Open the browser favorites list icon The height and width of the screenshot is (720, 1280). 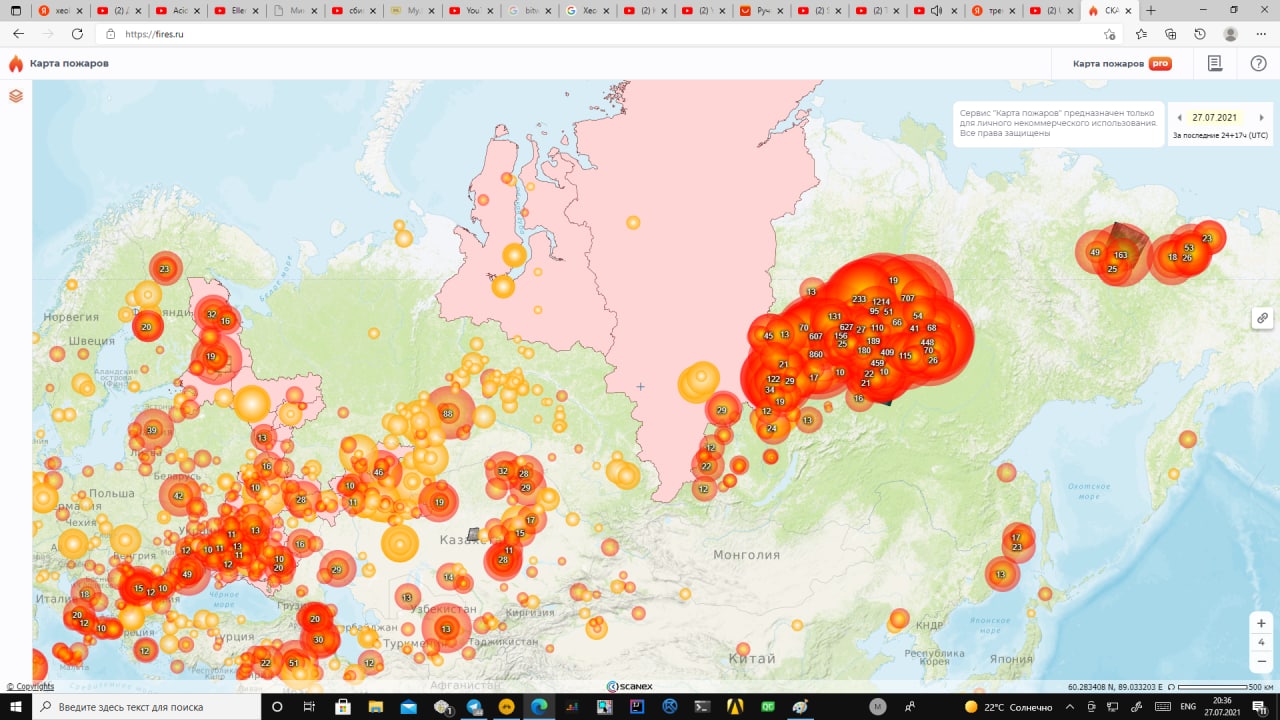pyautogui.click(x=1142, y=33)
